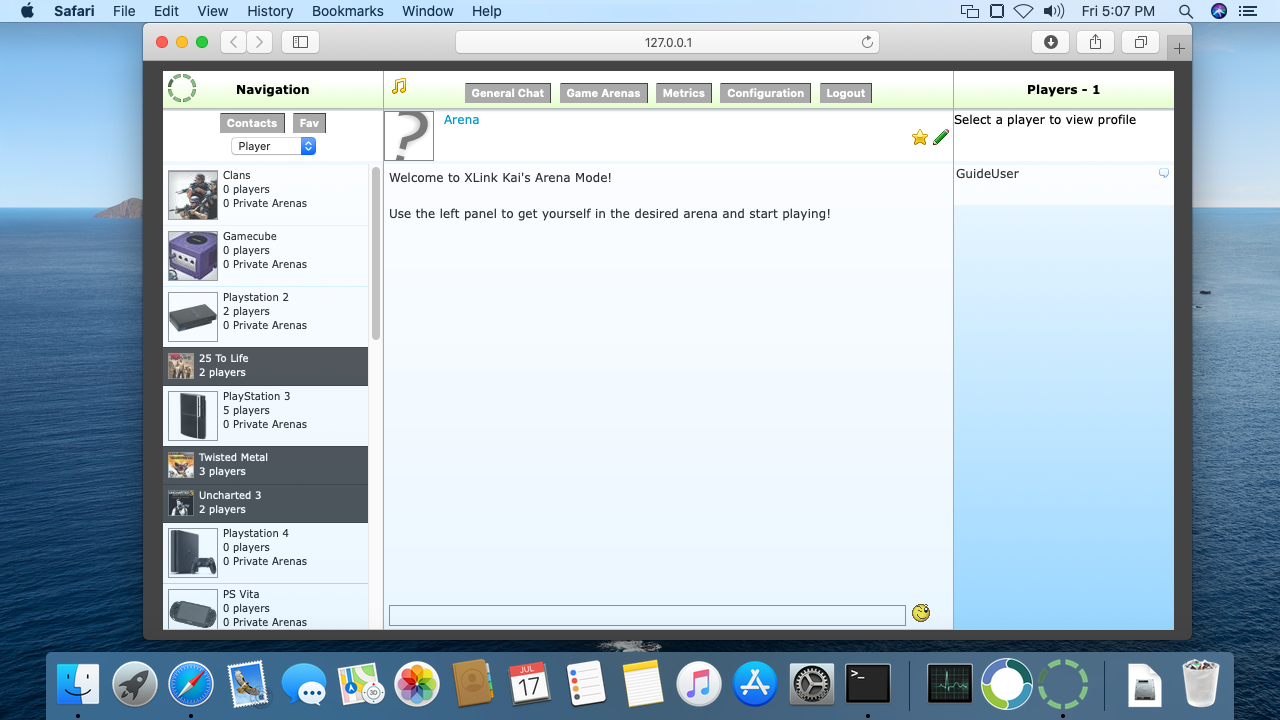This screenshot has height=720, width=1280.
Task: Click the chat message input field
Action: coord(646,615)
